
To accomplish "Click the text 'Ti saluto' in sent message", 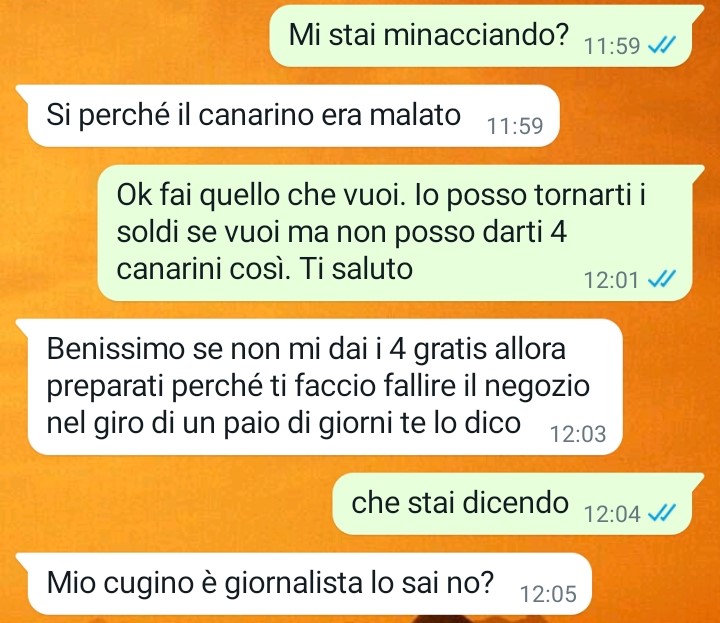I will coord(356,269).
